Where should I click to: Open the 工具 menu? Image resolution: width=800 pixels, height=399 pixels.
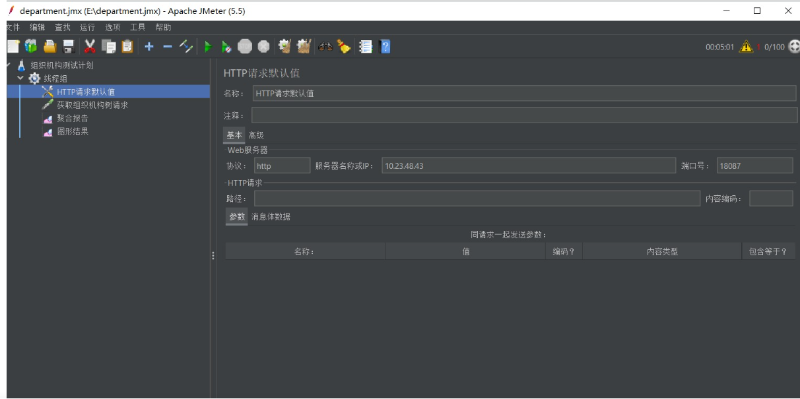coord(138,28)
